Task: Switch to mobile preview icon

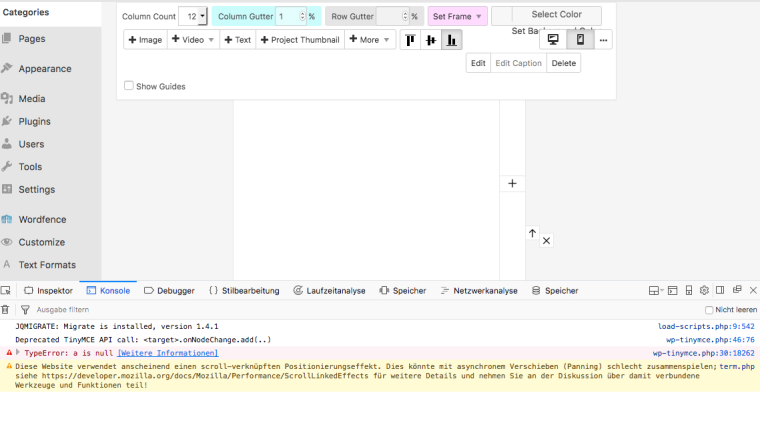Action: (580, 40)
